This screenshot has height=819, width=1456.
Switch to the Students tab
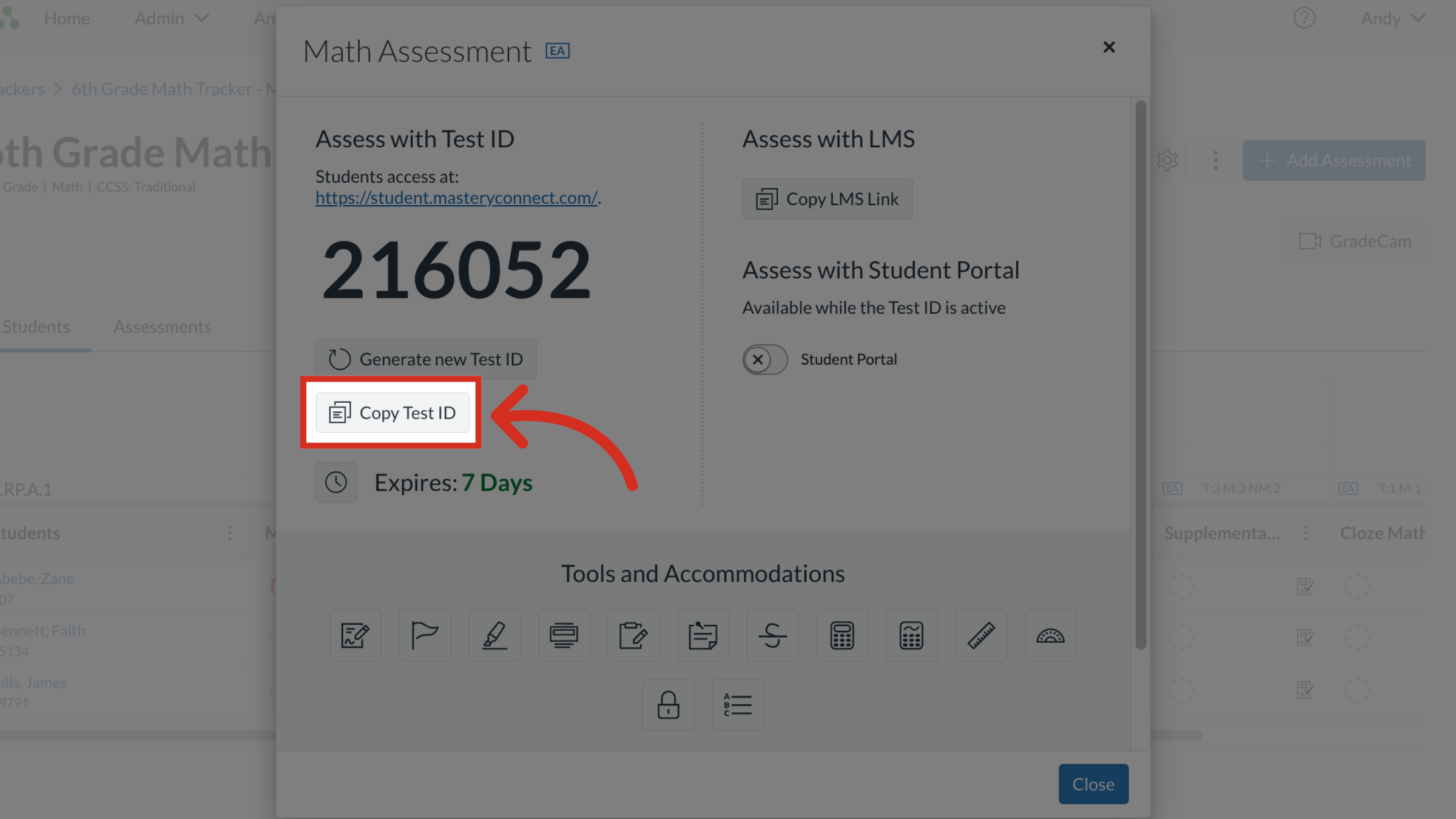pos(36,326)
